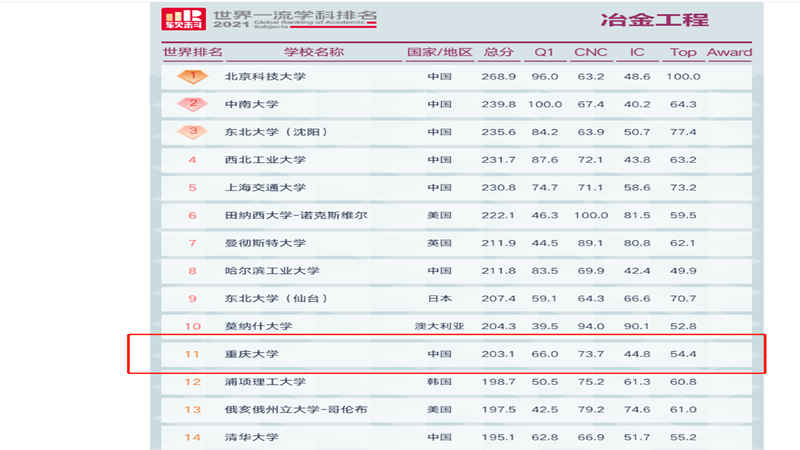Screen dimensions: 800x450
Task: Click the CNC column header
Action: (x=591, y=52)
